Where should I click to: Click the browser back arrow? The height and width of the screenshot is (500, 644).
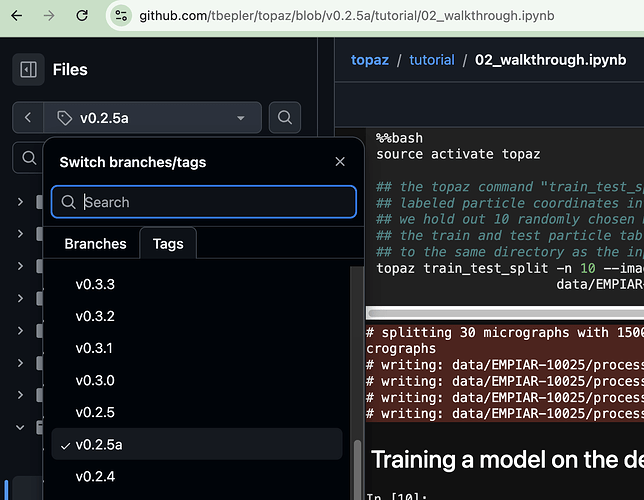pos(17,16)
